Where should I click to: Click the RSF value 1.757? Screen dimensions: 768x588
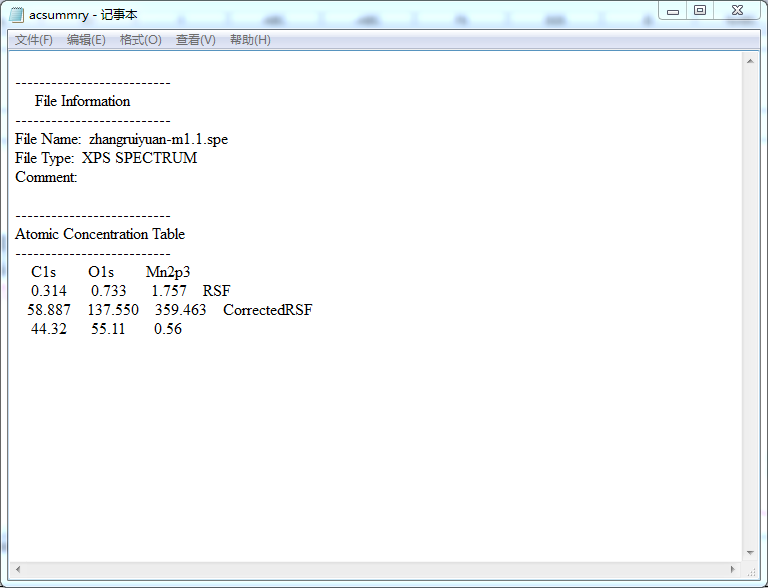(x=168, y=291)
